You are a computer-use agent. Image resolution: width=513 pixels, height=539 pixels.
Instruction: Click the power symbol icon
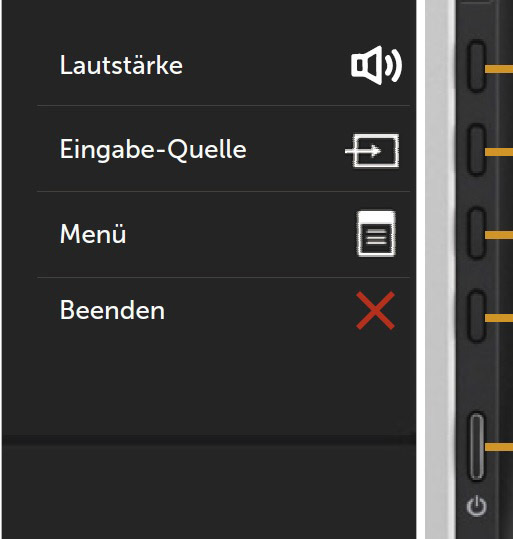(477, 506)
